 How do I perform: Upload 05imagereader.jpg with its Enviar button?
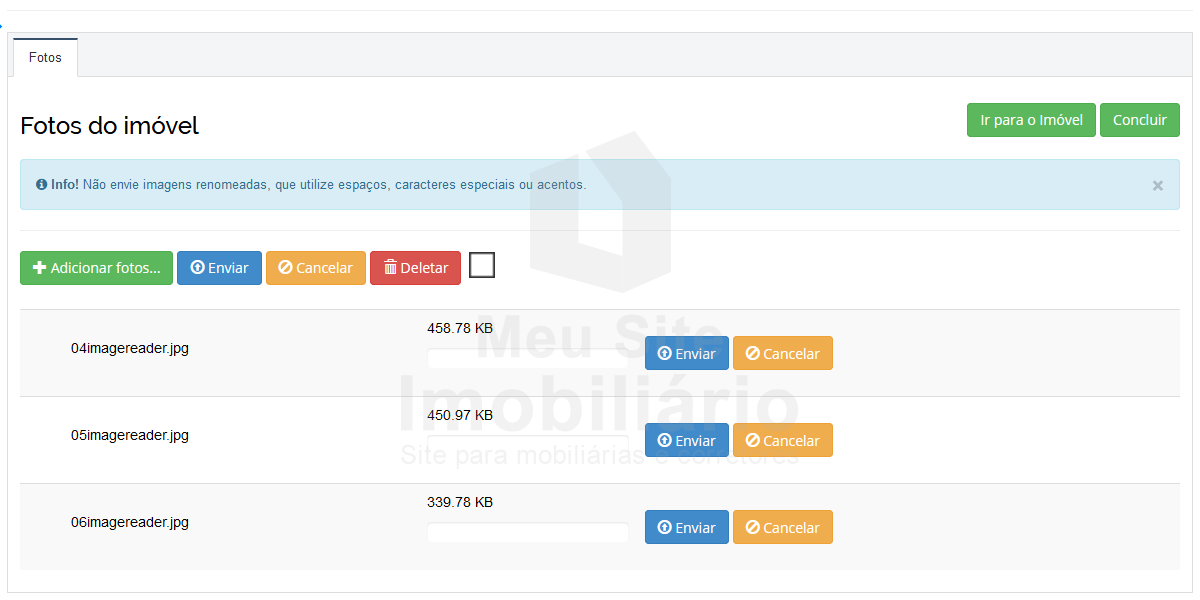pyautogui.click(x=686, y=440)
